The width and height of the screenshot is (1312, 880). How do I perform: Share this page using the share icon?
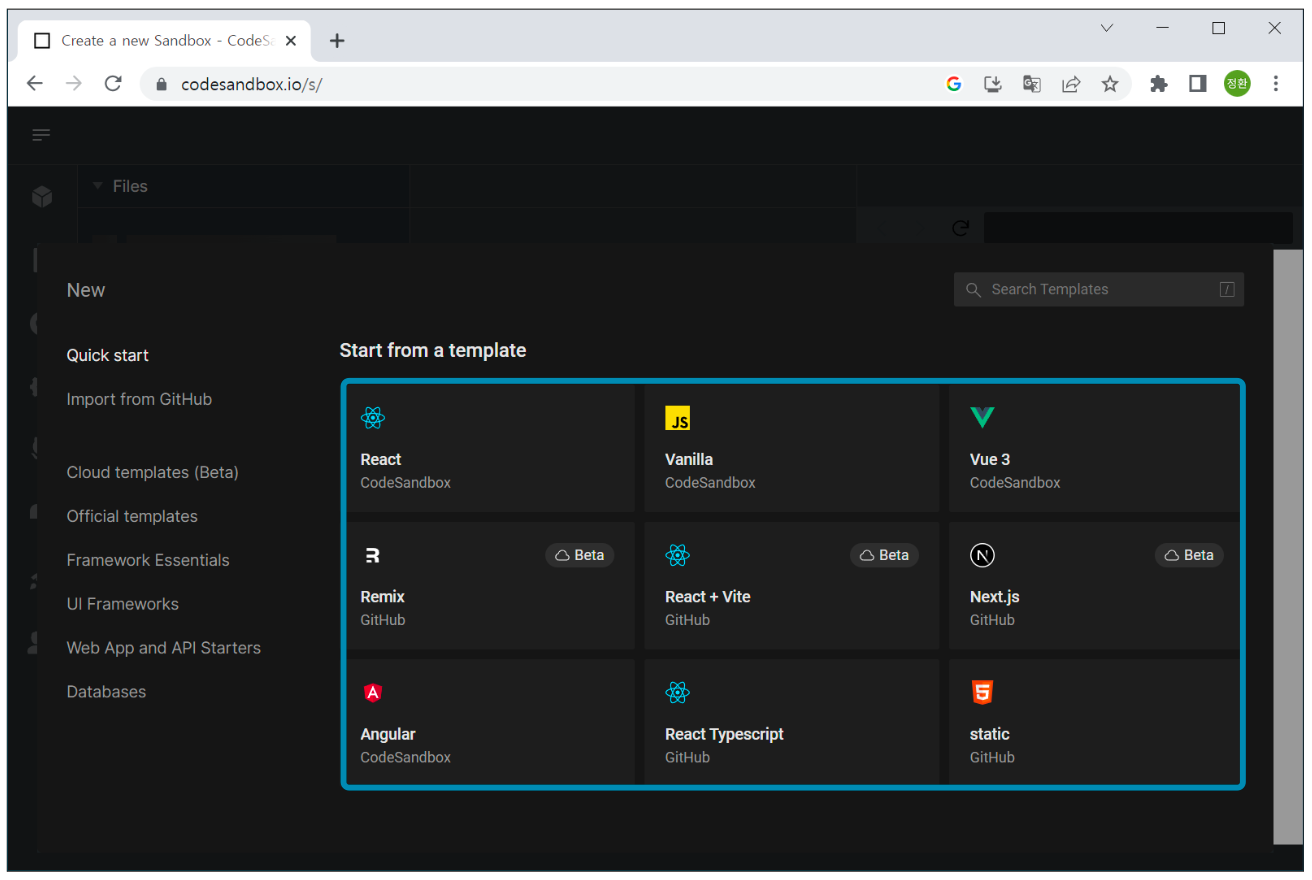click(x=1071, y=84)
